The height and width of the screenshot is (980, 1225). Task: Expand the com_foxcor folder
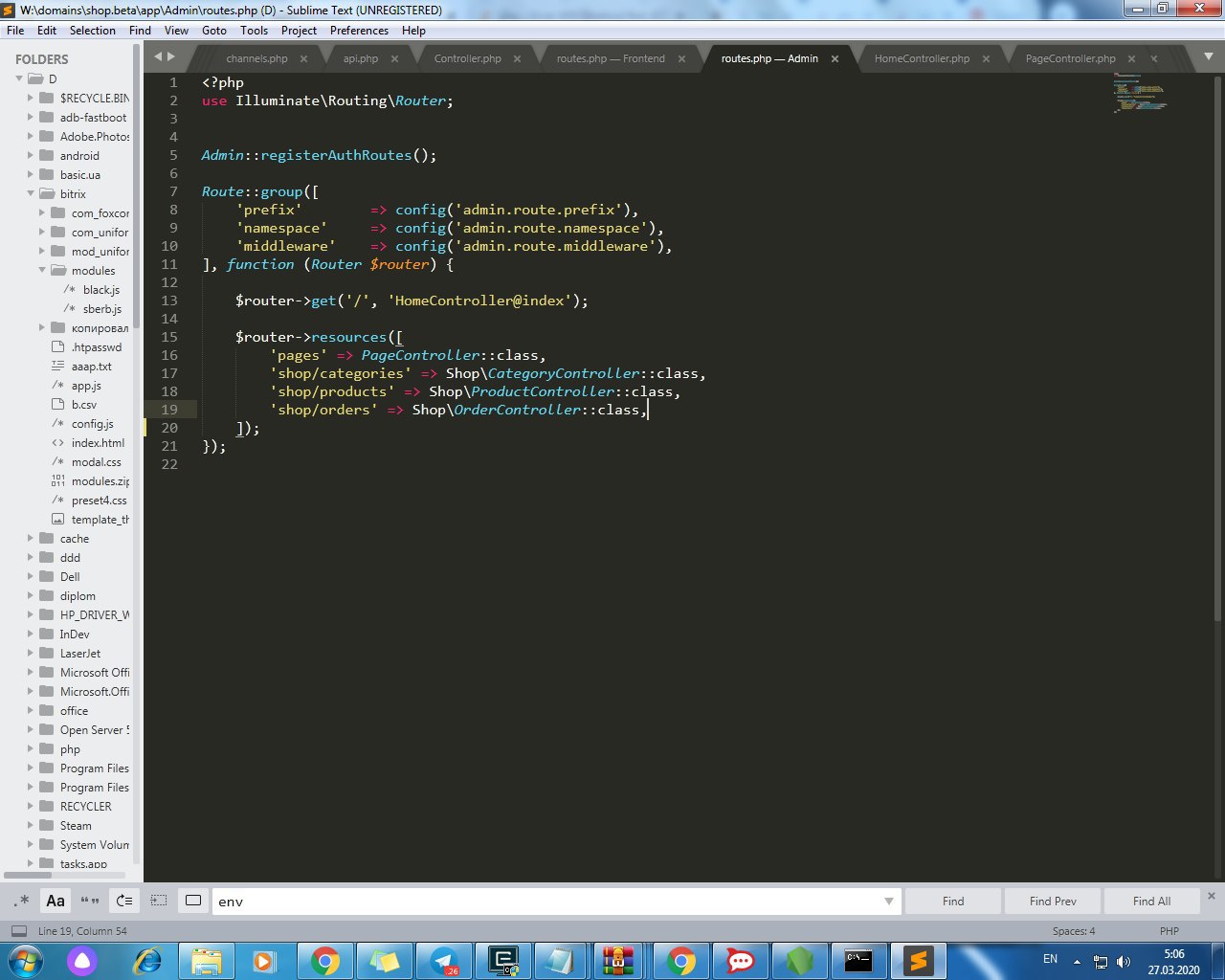click(42, 212)
